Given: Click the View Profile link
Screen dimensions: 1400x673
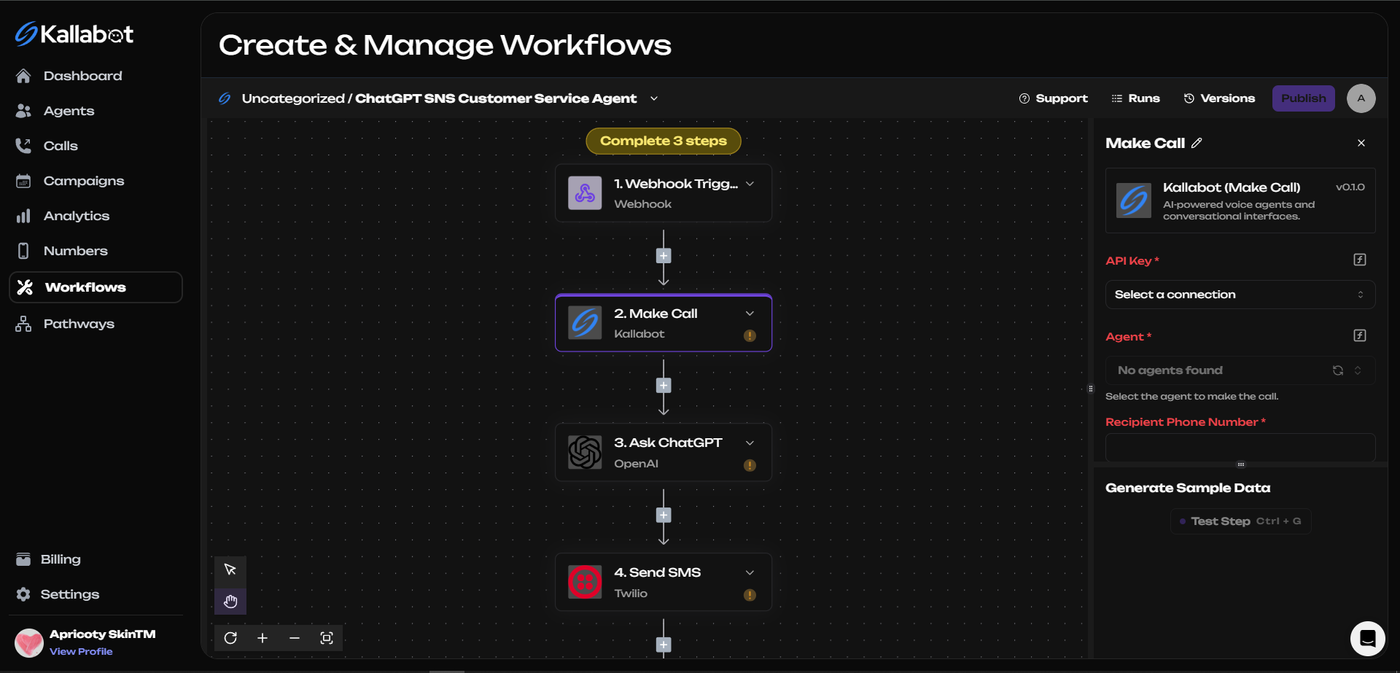Looking at the screenshot, I should coord(81,651).
